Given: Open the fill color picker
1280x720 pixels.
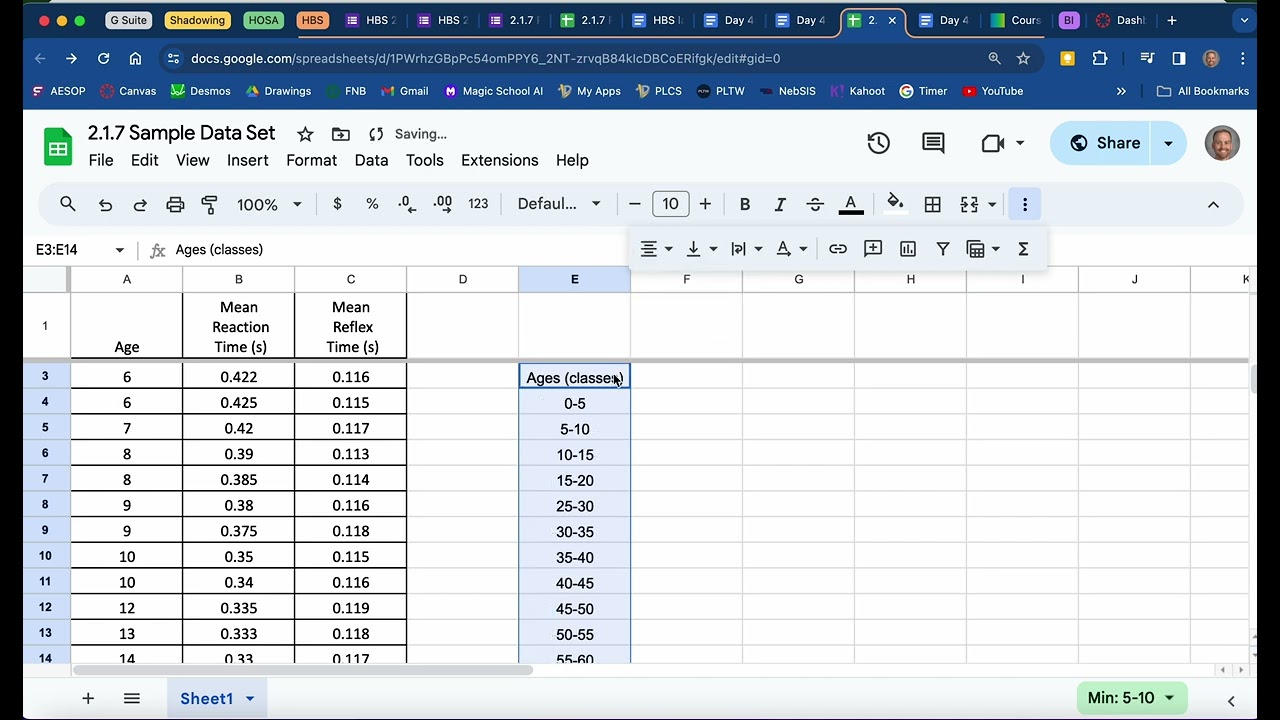Looking at the screenshot, I should click(x=895, y=204).
